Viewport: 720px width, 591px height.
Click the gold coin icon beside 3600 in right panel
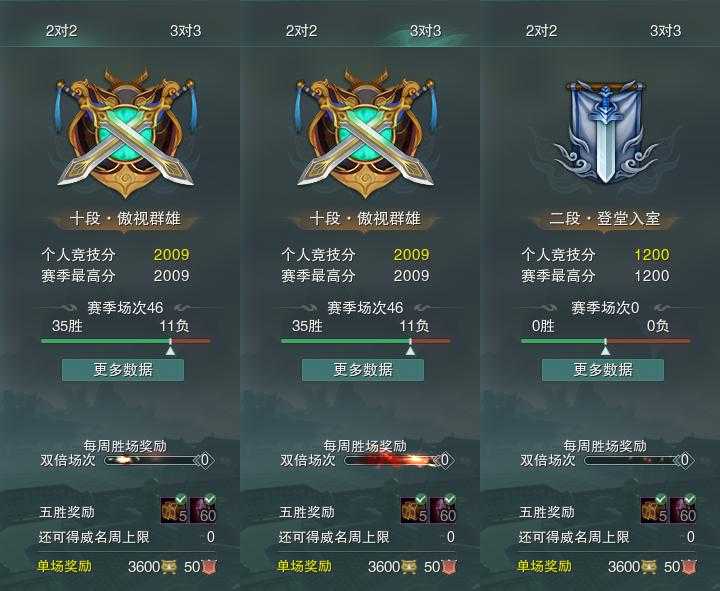point(649,567)
